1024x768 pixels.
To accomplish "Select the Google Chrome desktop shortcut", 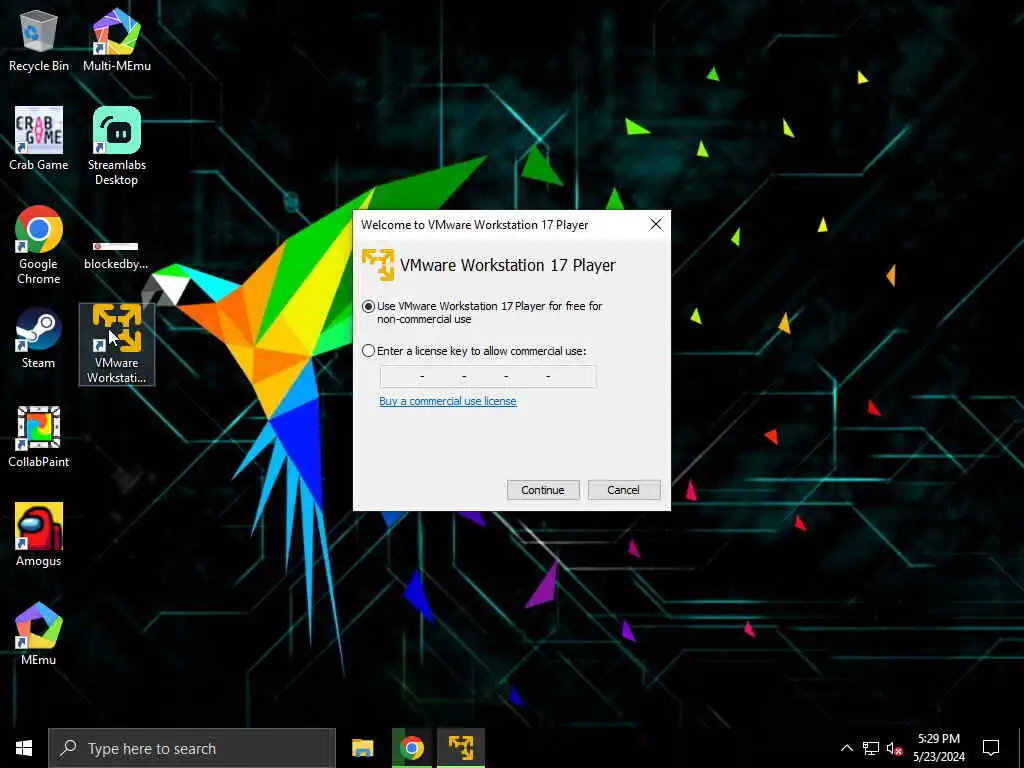I will pos(39,244).
